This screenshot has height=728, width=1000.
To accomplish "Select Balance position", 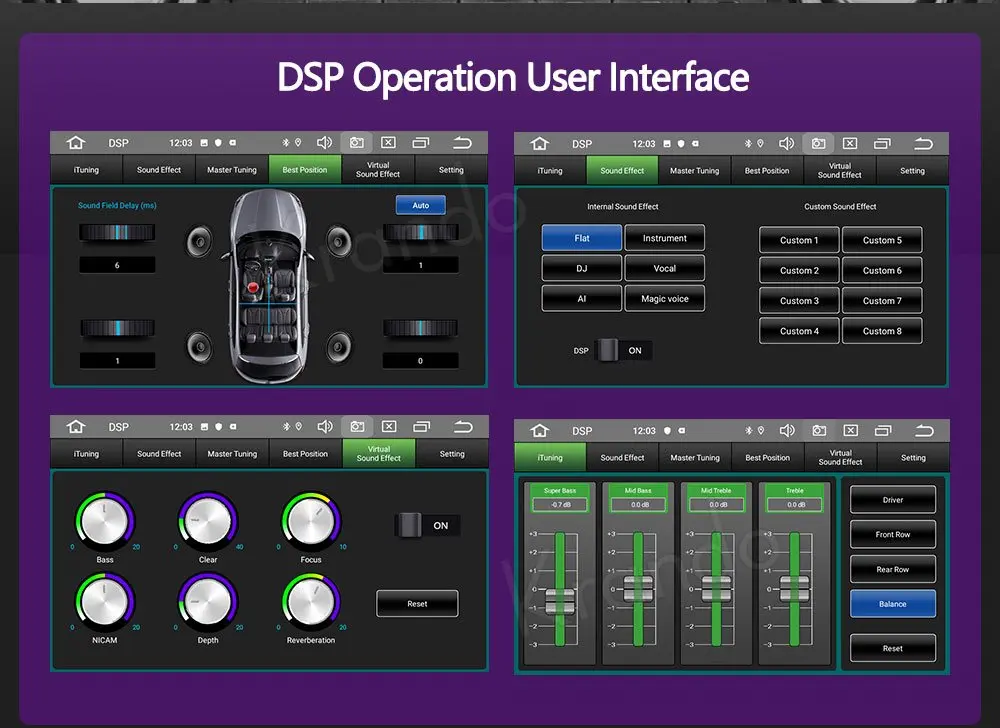I will coord(893,604).
